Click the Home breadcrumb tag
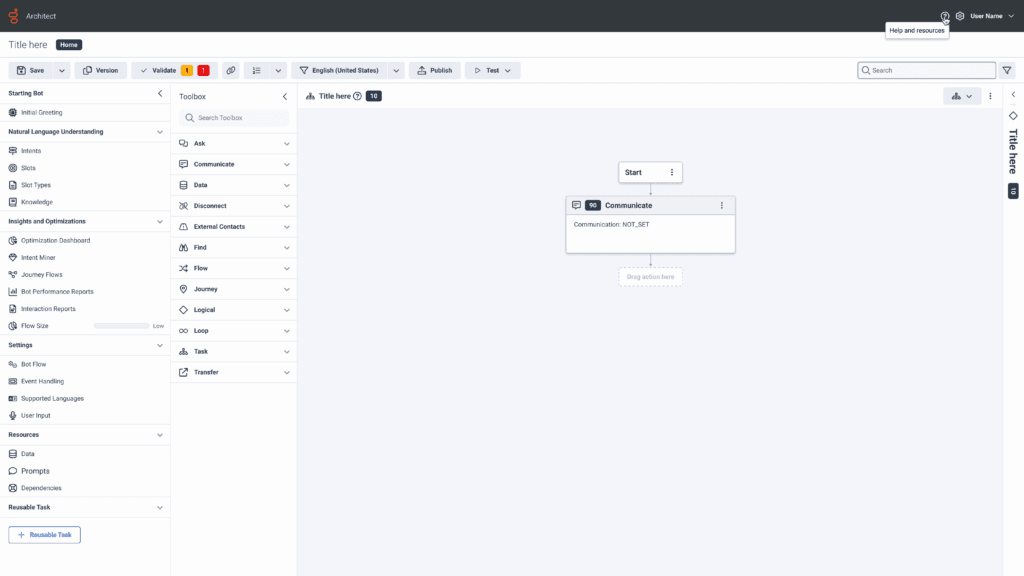 click(x=68, y=44)
